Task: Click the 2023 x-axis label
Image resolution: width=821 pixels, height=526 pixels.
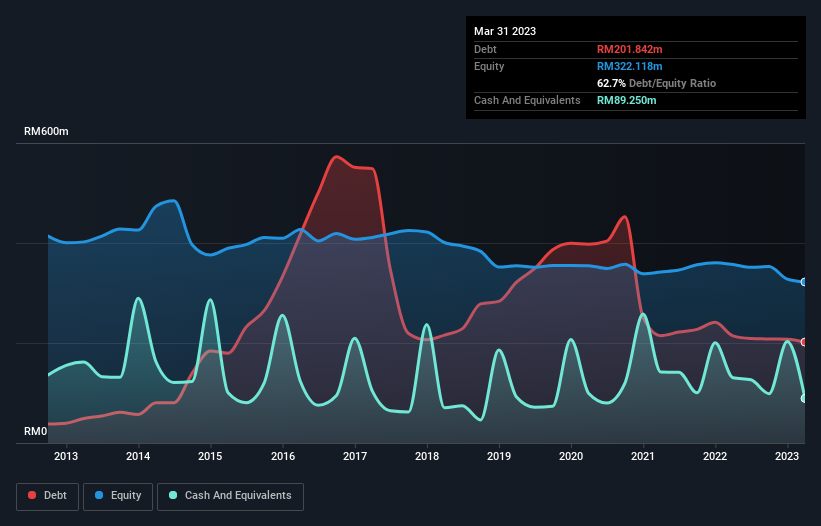Action: (787, 456)
